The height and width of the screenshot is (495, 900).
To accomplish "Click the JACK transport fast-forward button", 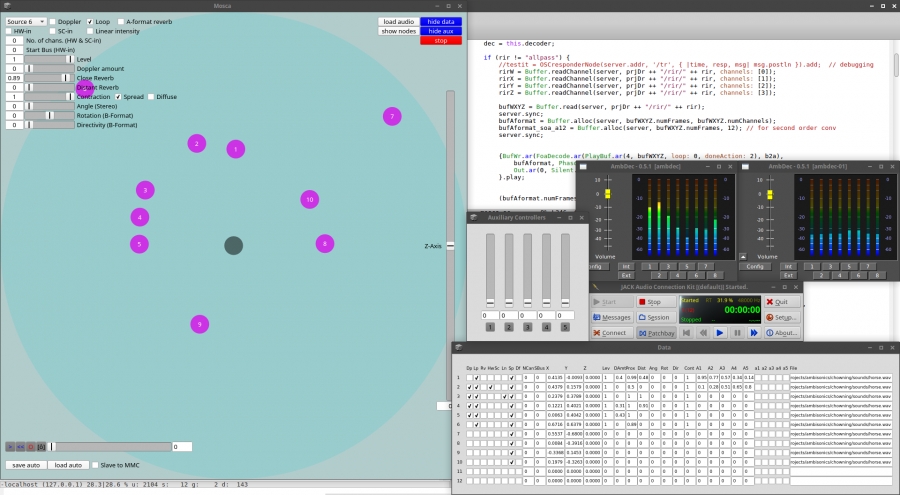I will tap(754, 332).
